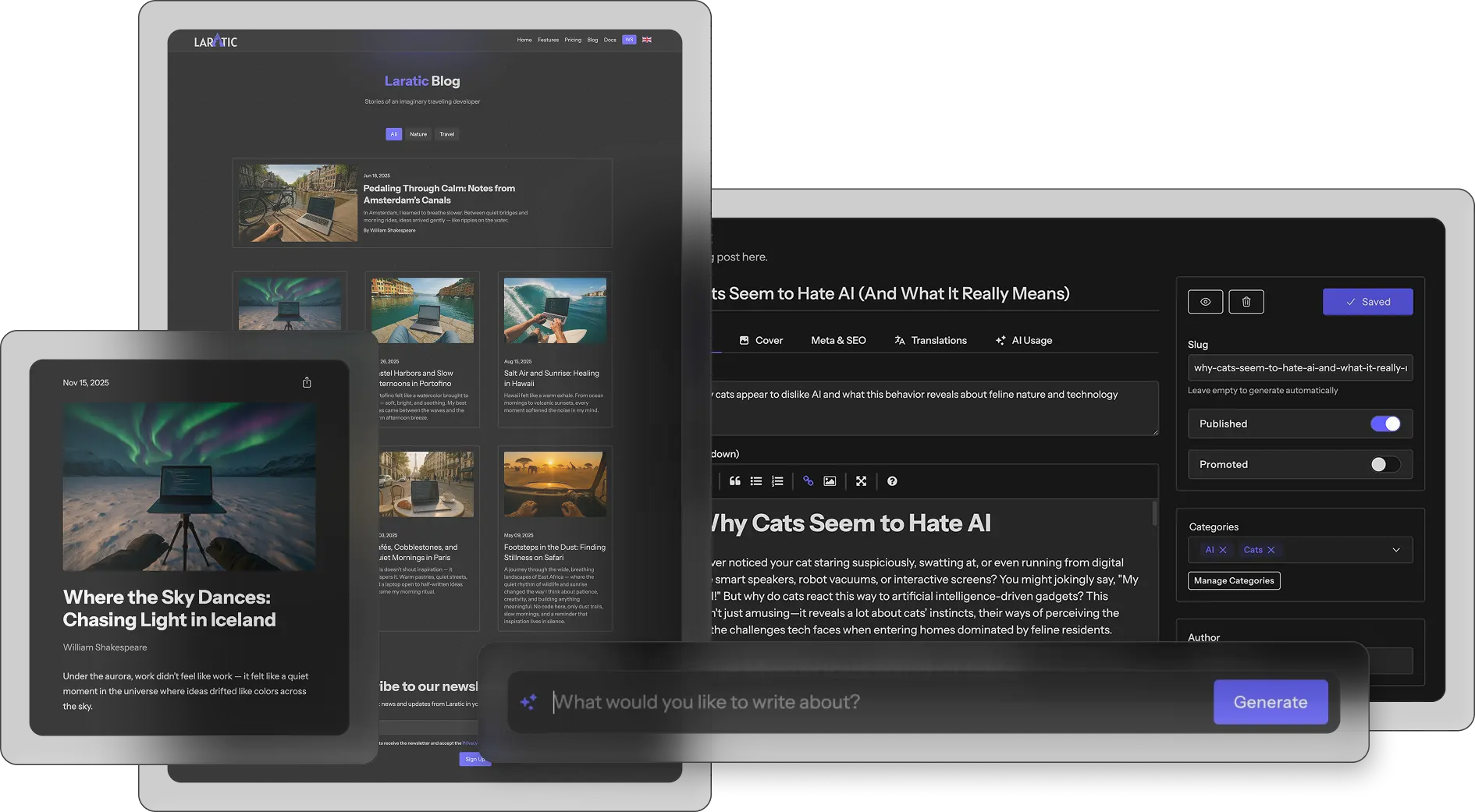Viewport: 1475px width, 812px height.
Task: Click the post excerpt text area
Action: click(x=934, y=408)
